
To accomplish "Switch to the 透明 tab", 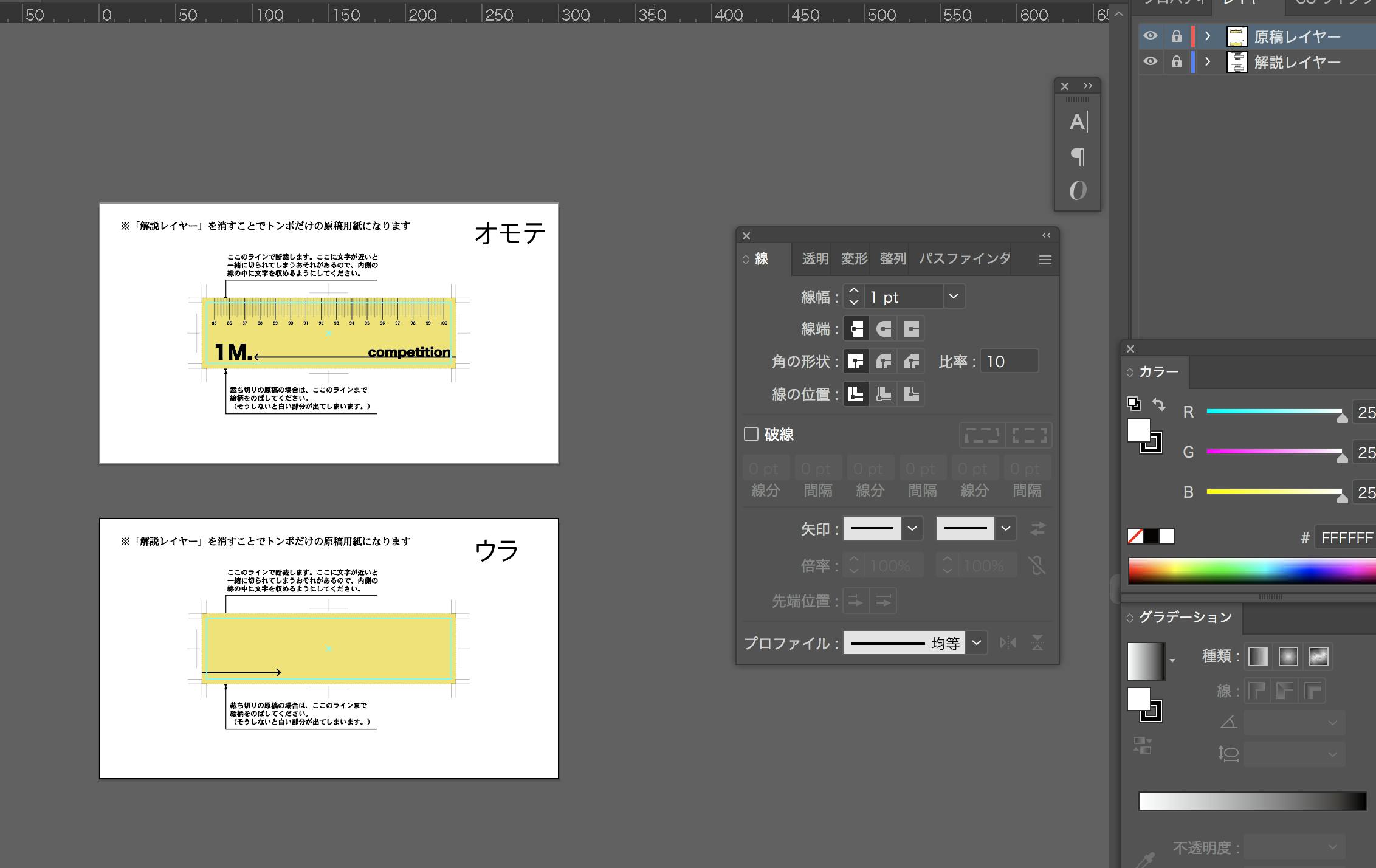I will coord(815,259).
